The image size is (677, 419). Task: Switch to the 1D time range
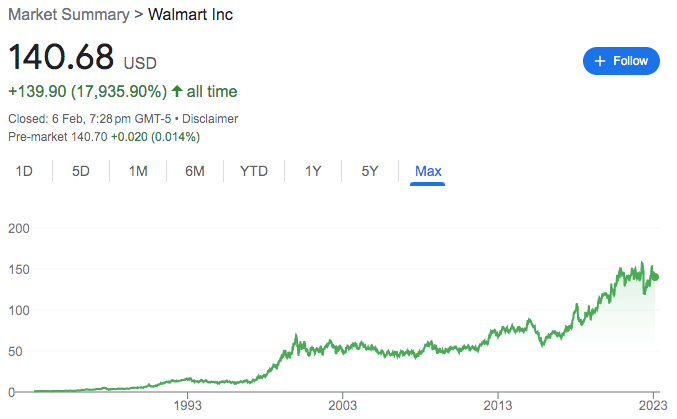(24, 171)
